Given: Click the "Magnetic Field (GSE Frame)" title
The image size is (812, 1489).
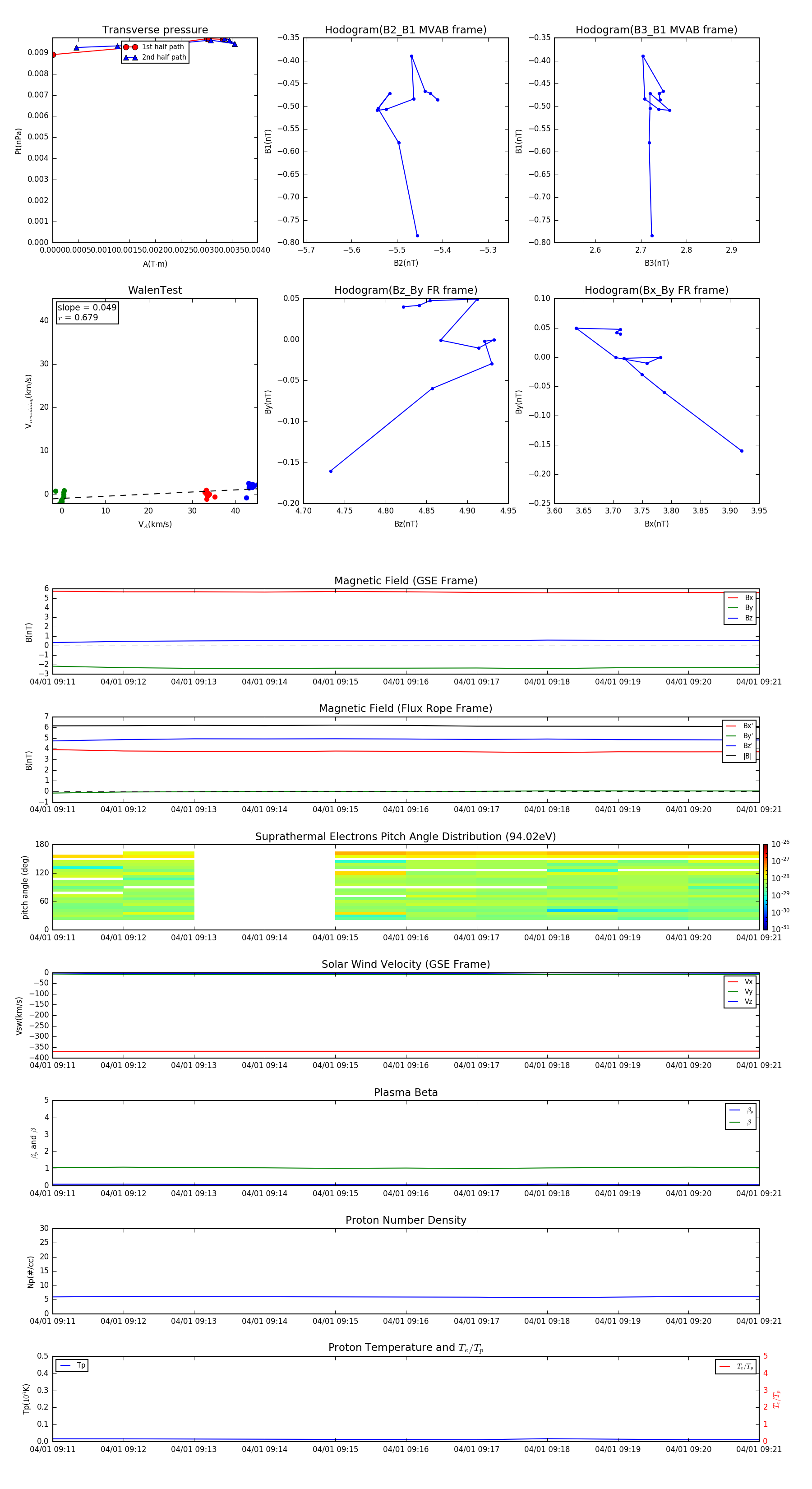Looking at the screenshot, I should point(406,581).
